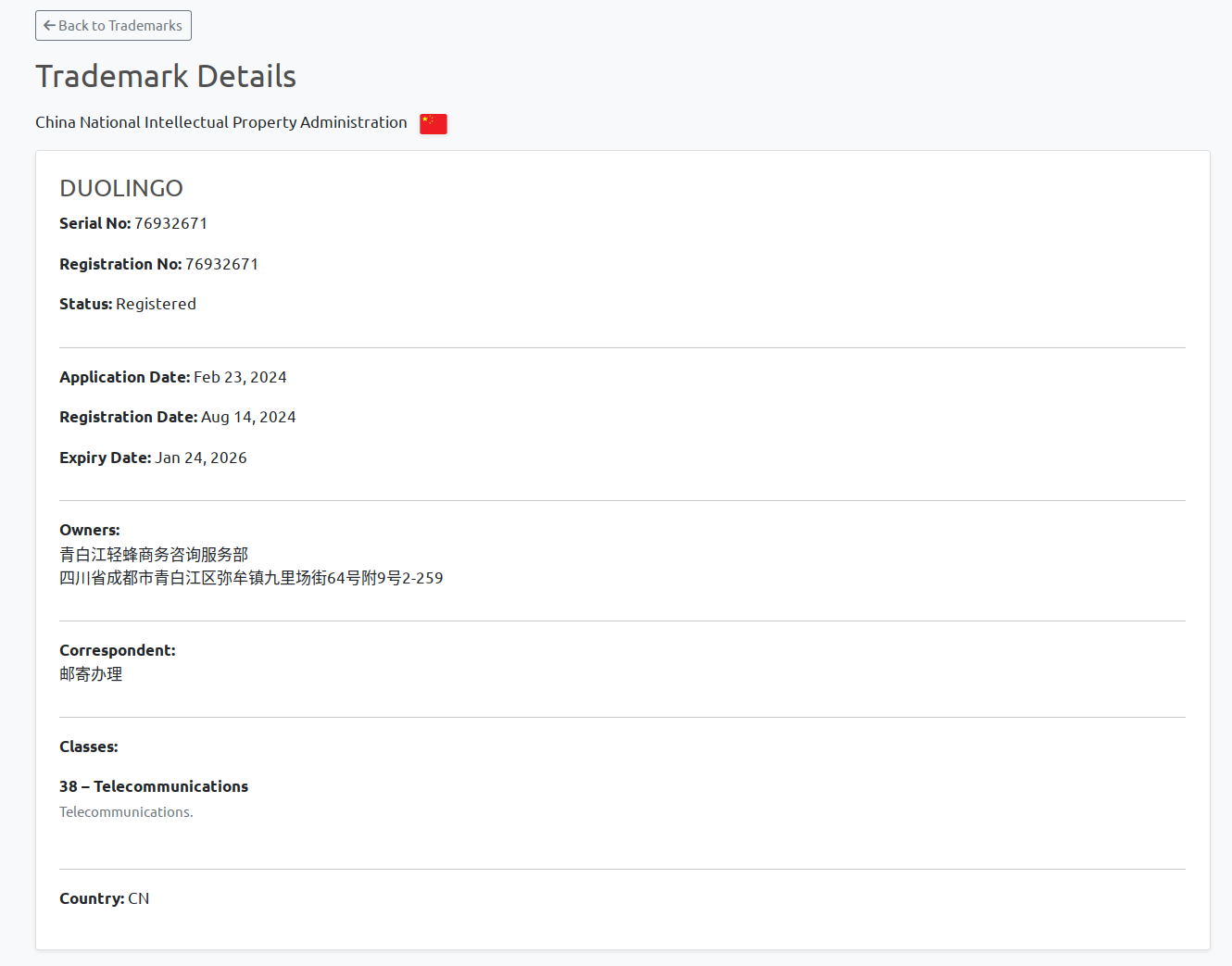Screen dimensions: 1232x966
Task: Click the Registration Date Aug 14, 2024
Action: (x=248, y=417)
